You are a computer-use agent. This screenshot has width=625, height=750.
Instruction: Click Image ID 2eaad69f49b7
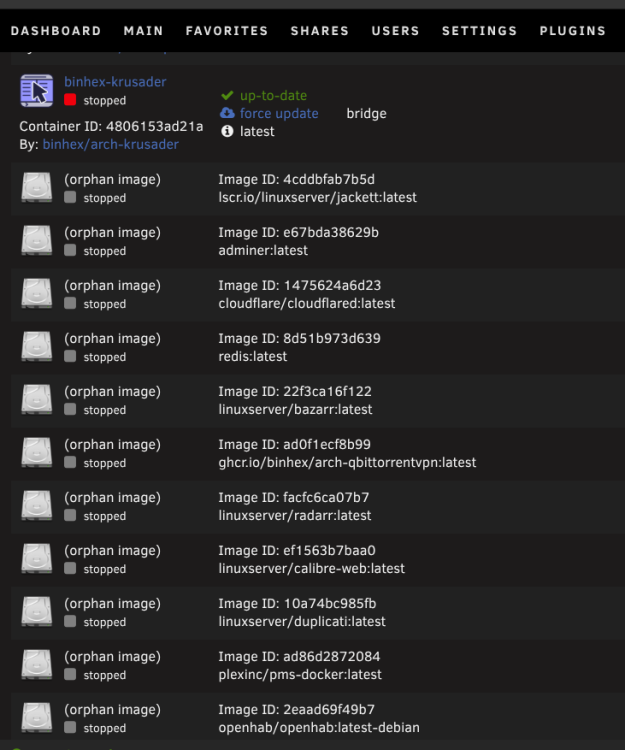pyautogui.click(x=296, y=710)
